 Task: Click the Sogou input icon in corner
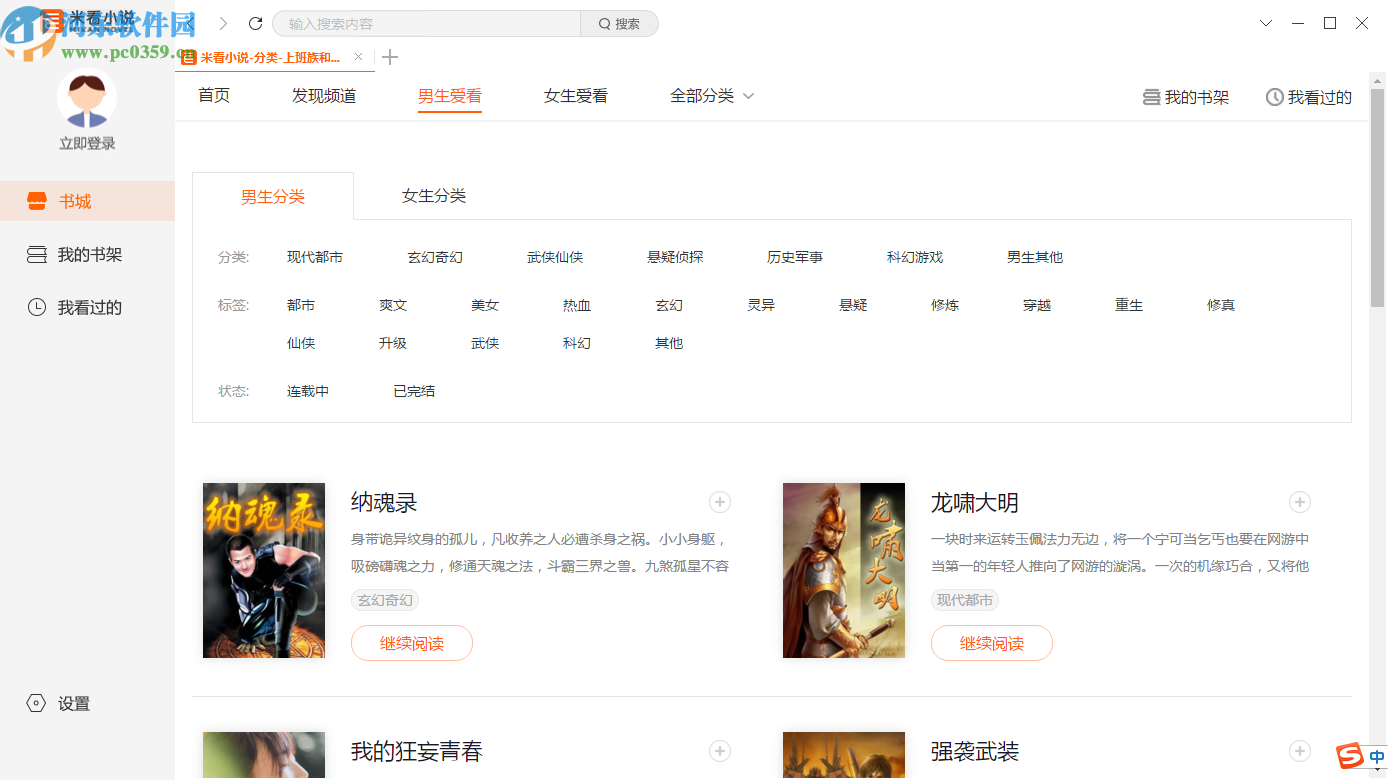tap(1352, 758)
